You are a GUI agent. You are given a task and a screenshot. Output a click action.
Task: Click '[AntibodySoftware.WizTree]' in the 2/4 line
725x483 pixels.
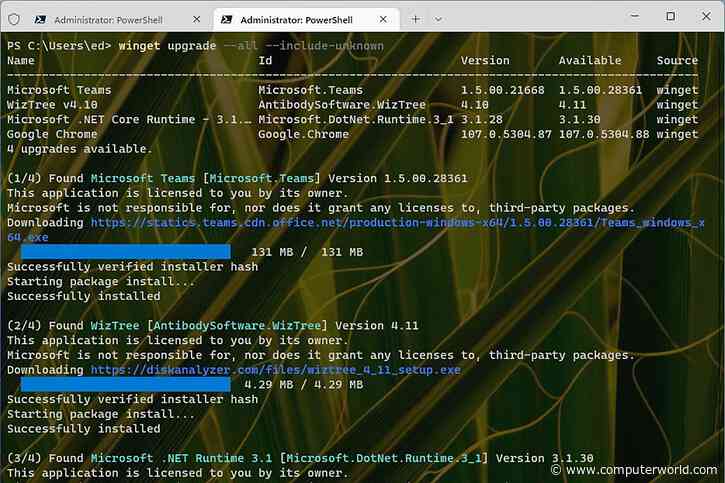pos(237,325)
